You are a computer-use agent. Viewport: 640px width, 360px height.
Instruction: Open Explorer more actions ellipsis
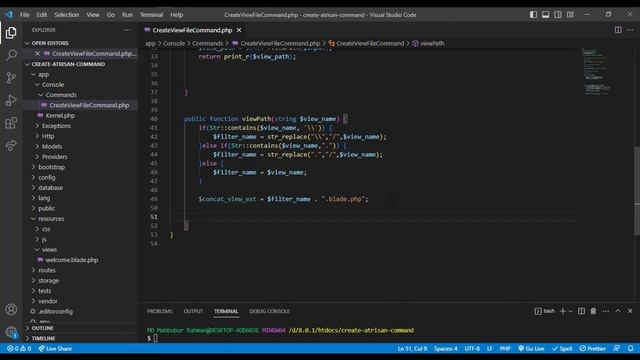[x=127, y=30]
